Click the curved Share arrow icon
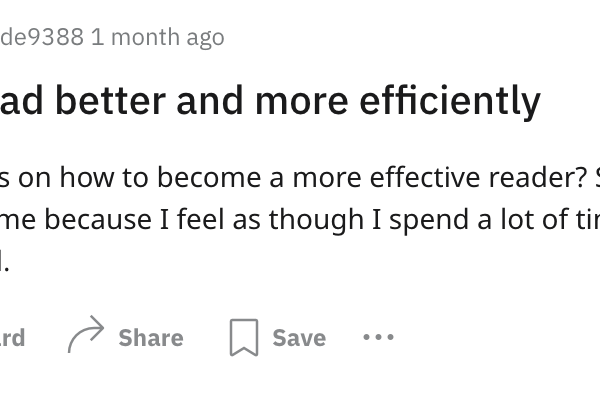The width and height of the screenshot is (600, 402). click(86, 334)
